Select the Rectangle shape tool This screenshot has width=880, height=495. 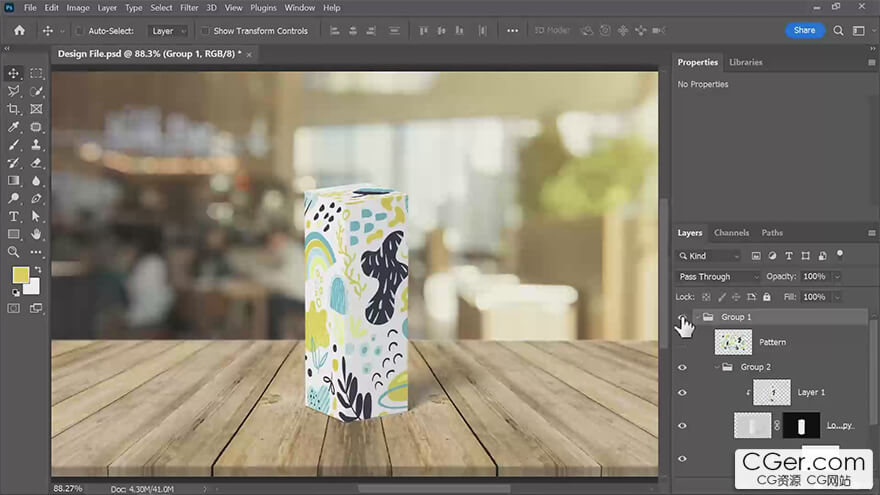coord(13,234)
